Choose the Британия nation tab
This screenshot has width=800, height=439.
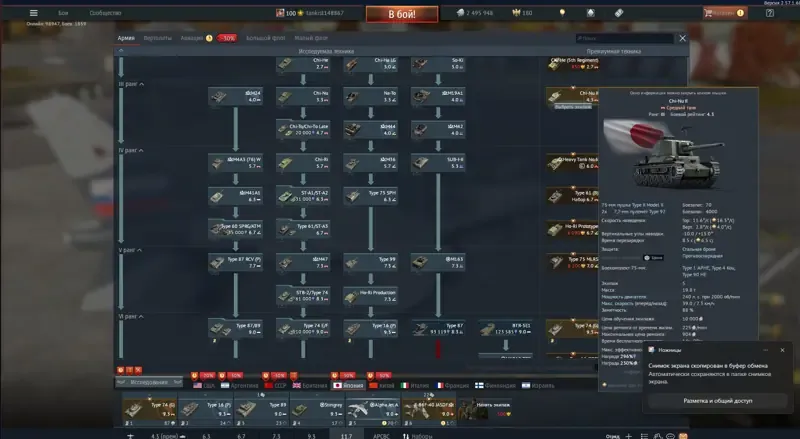[310, 385]
